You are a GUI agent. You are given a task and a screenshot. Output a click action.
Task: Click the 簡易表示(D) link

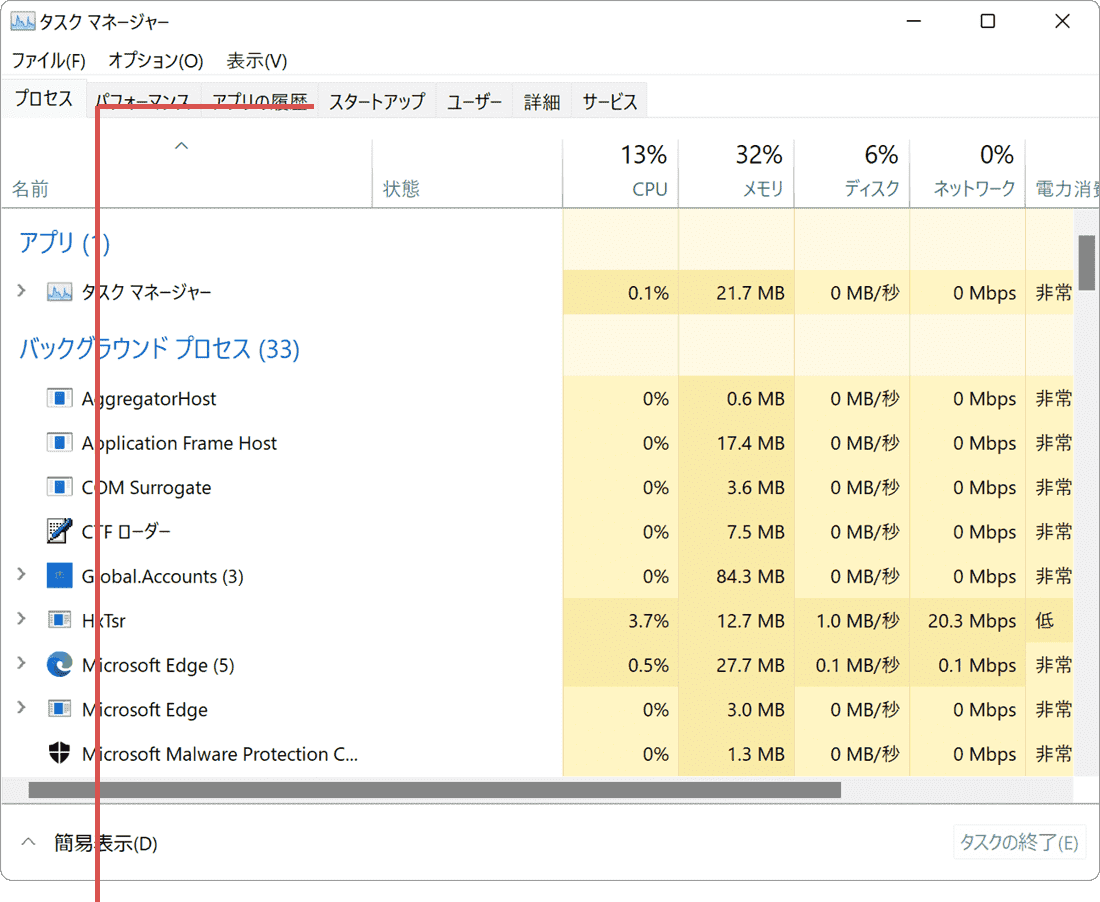pos(106,843)
